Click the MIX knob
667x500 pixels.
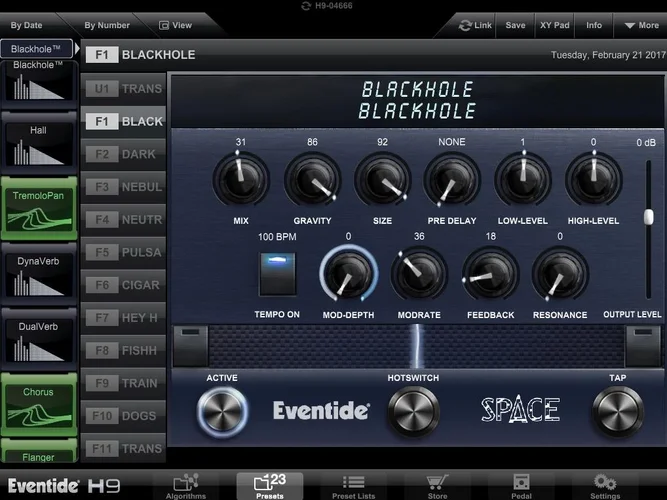pos(241,179)
